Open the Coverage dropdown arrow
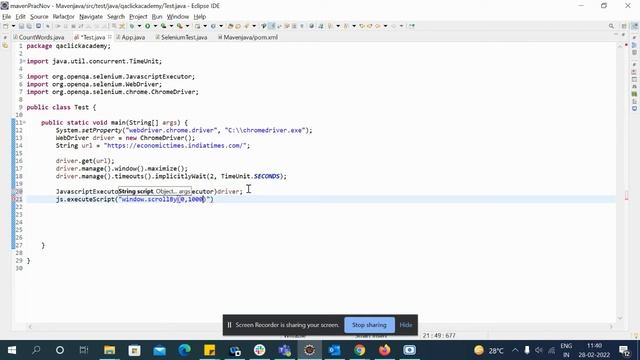The image size is (640, 360). [x=171, y=26]
